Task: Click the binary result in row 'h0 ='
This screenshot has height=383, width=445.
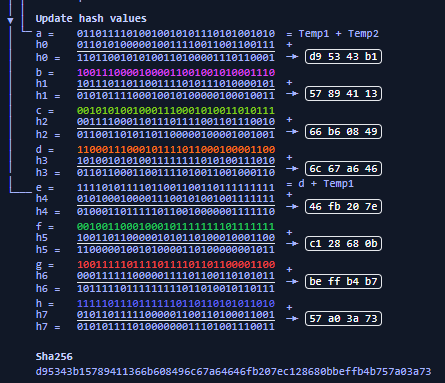Action: [176, 58]
